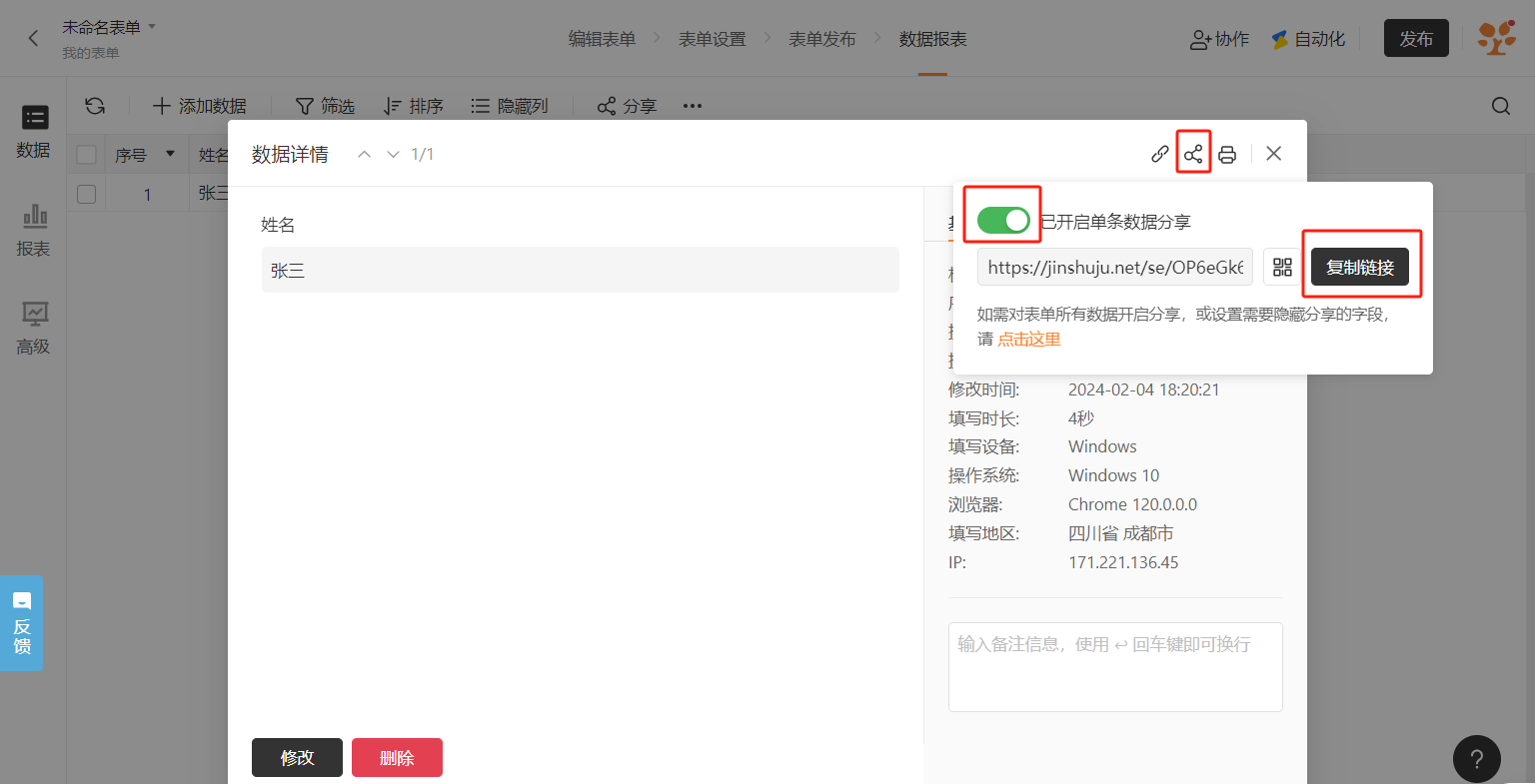
Task: Click the share icon in 数据详情 header
Action: coord(1193,154)
